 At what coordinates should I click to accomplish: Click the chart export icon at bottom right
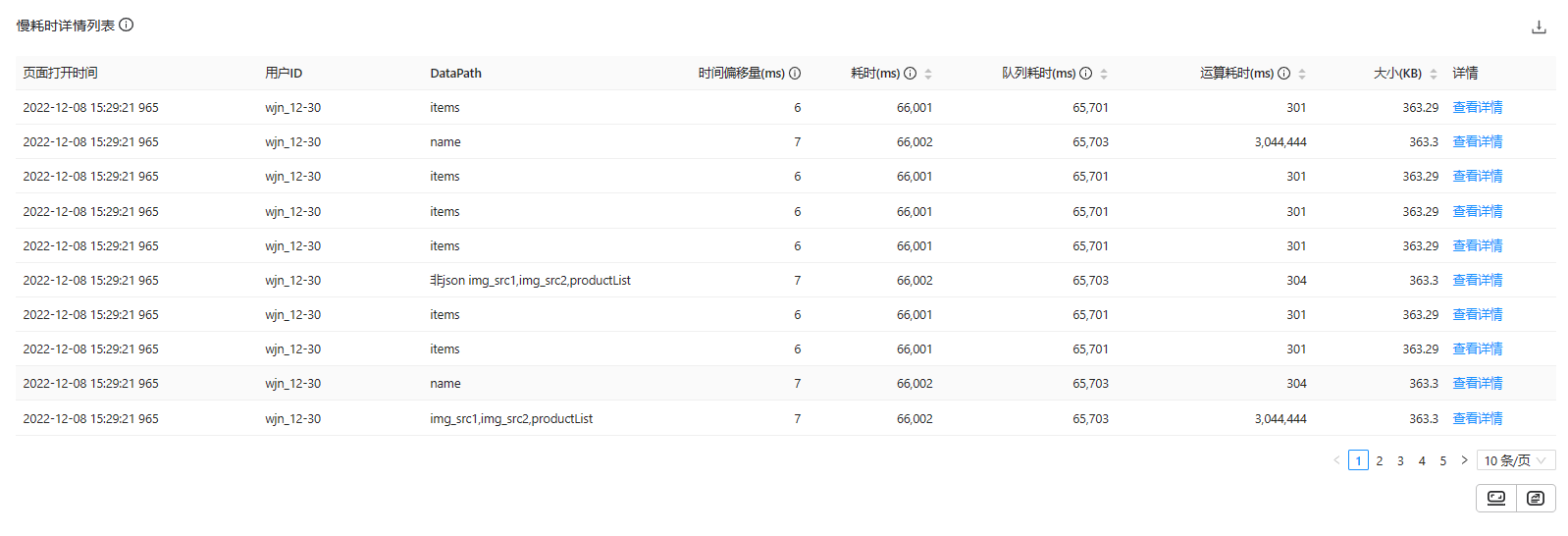click(x=1536, y=498)
